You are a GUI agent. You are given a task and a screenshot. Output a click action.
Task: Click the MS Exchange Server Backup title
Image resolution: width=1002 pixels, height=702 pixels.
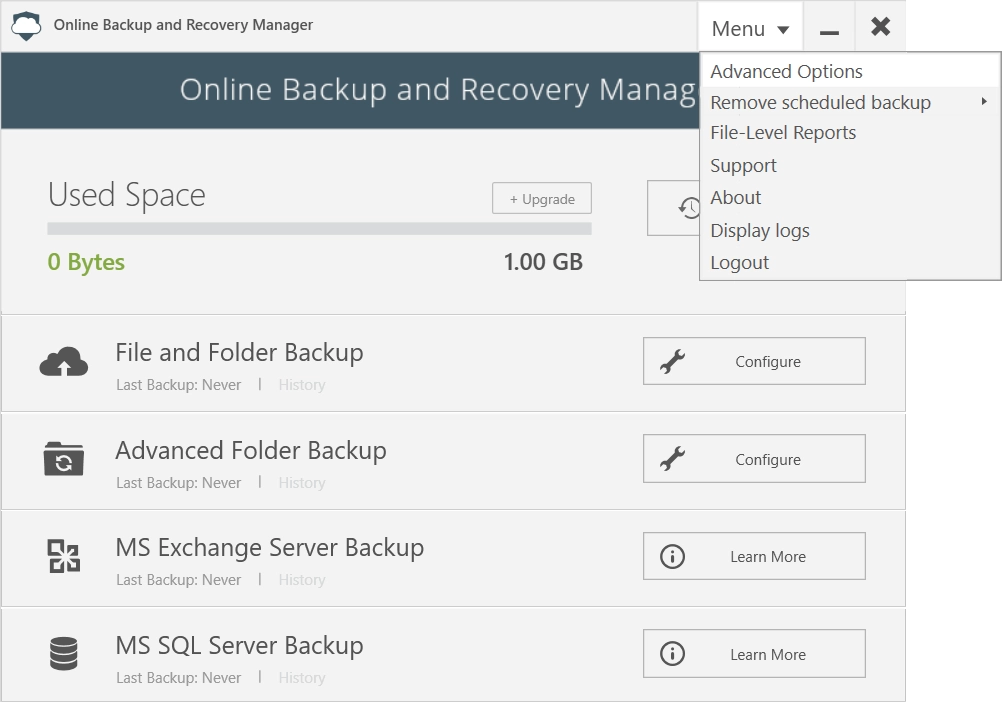tap(270, 547)
